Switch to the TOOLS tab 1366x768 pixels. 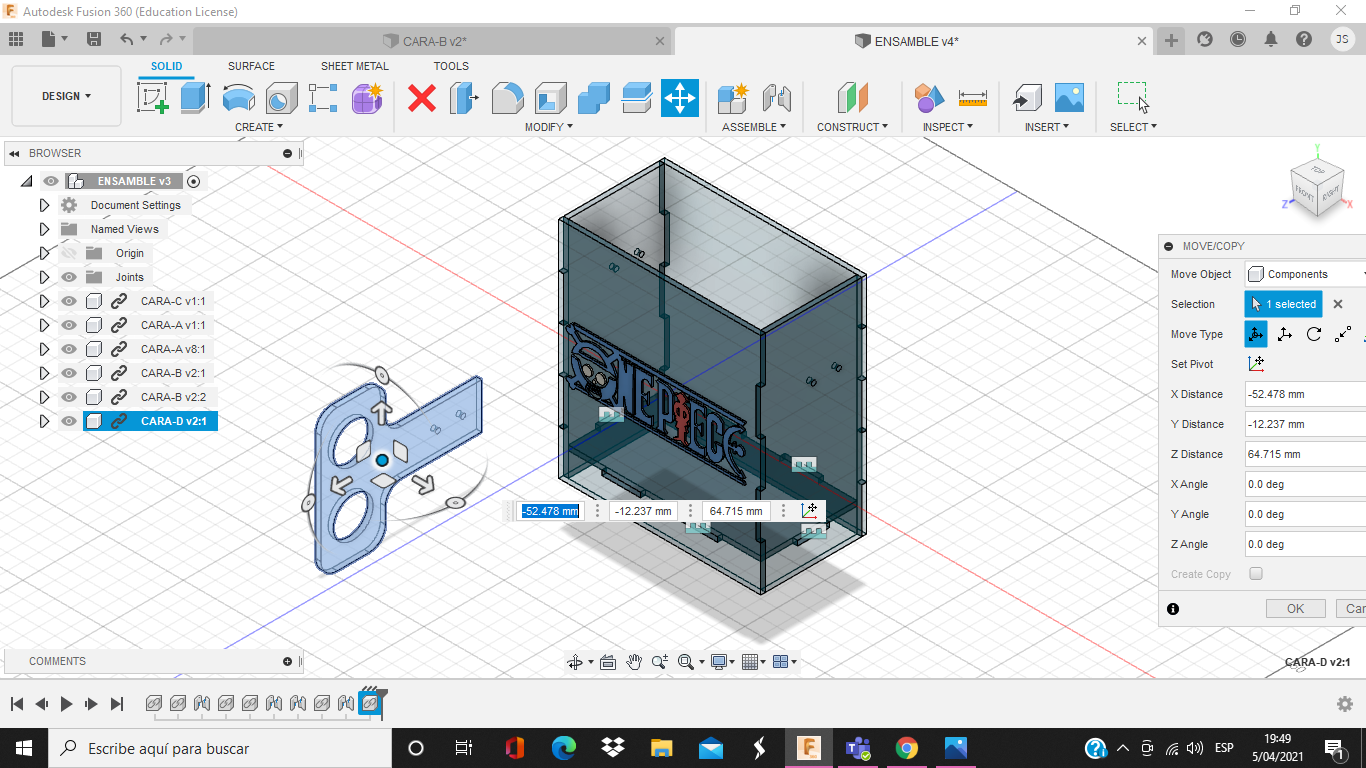(x=451, y=66)
